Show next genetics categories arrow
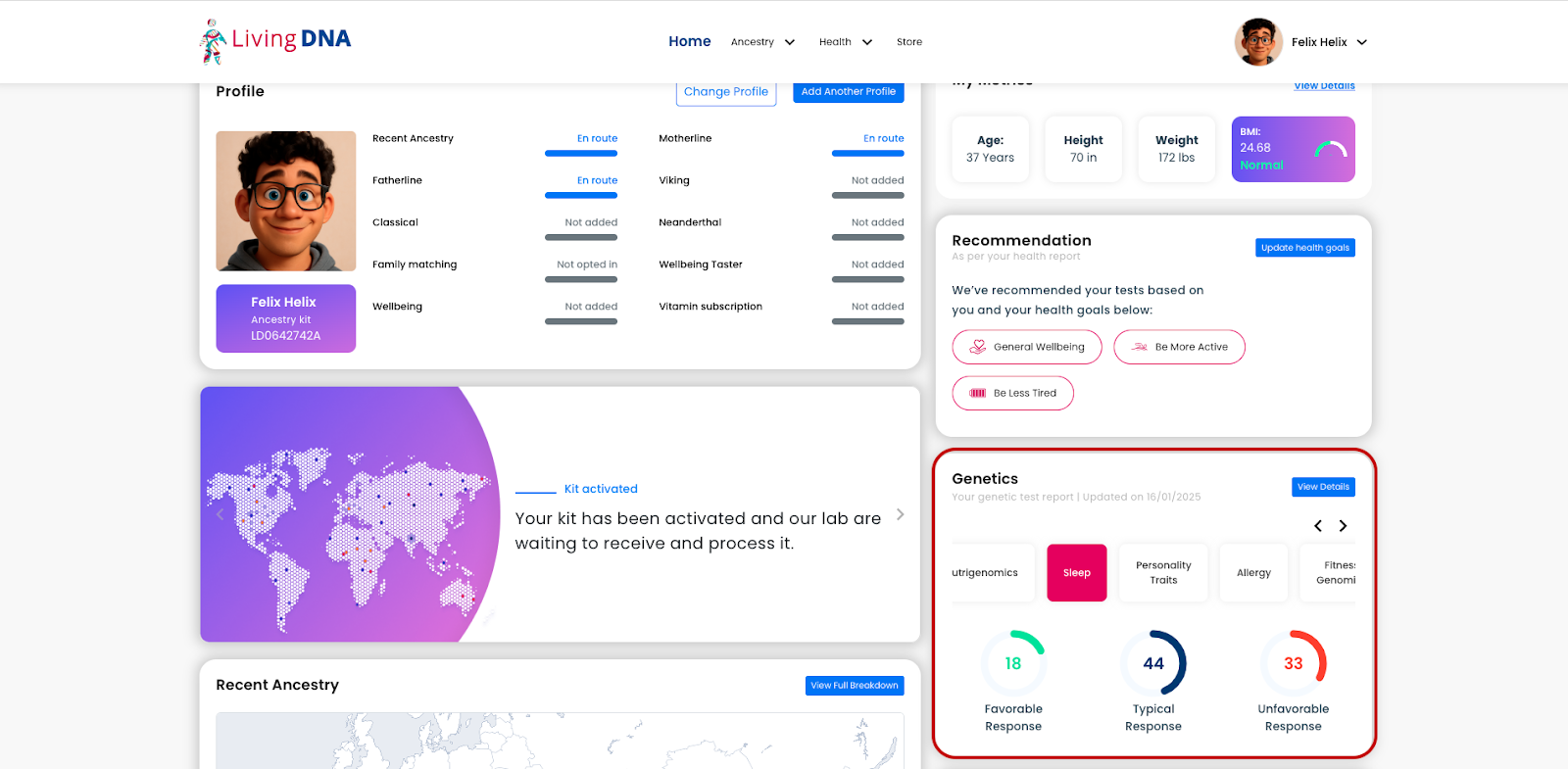The height and width of the screenshot is (769, 1568). click(1343, 526)
